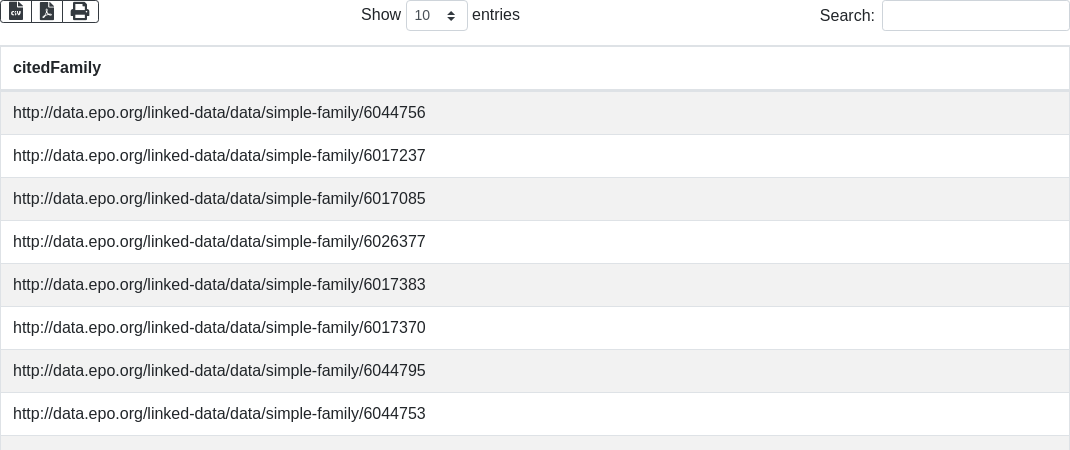Image resolution: width=1070 pixels, height=450 pixels.
Task: Open the Show entries count dropdown
Action: [x=436, y=16]
